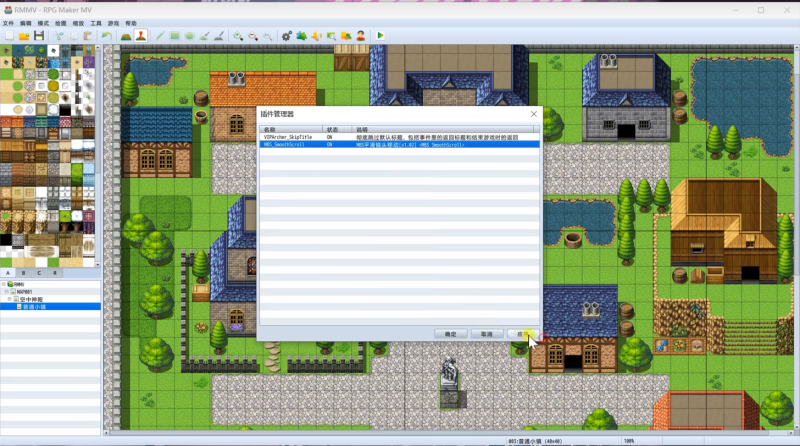Select the Shadow Pen tool

pos(219,36)
